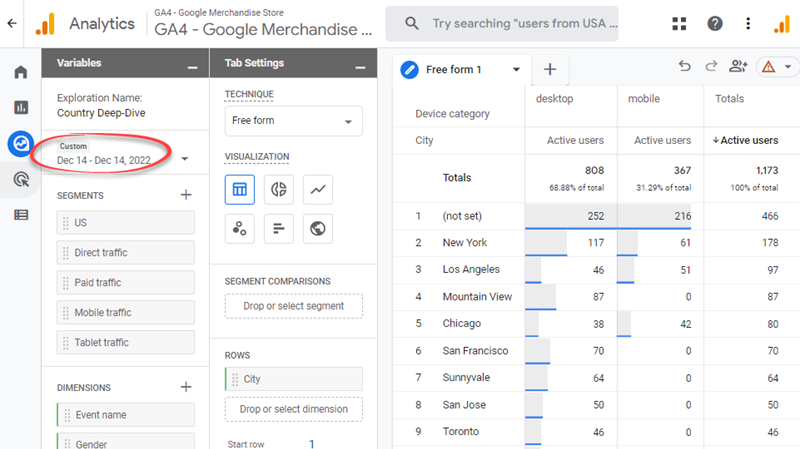Open the data quality warning icon
The width and height of the screenshot is (800, 449).
(768, 67)
